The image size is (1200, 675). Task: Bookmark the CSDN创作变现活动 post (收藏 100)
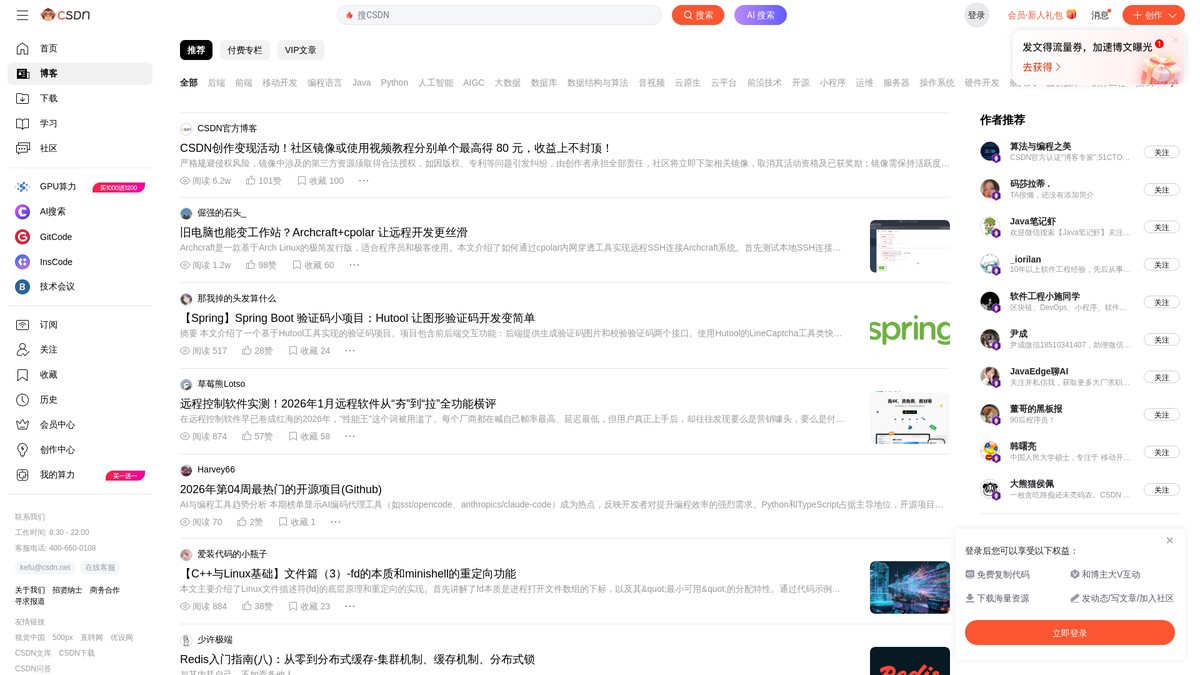320,181
